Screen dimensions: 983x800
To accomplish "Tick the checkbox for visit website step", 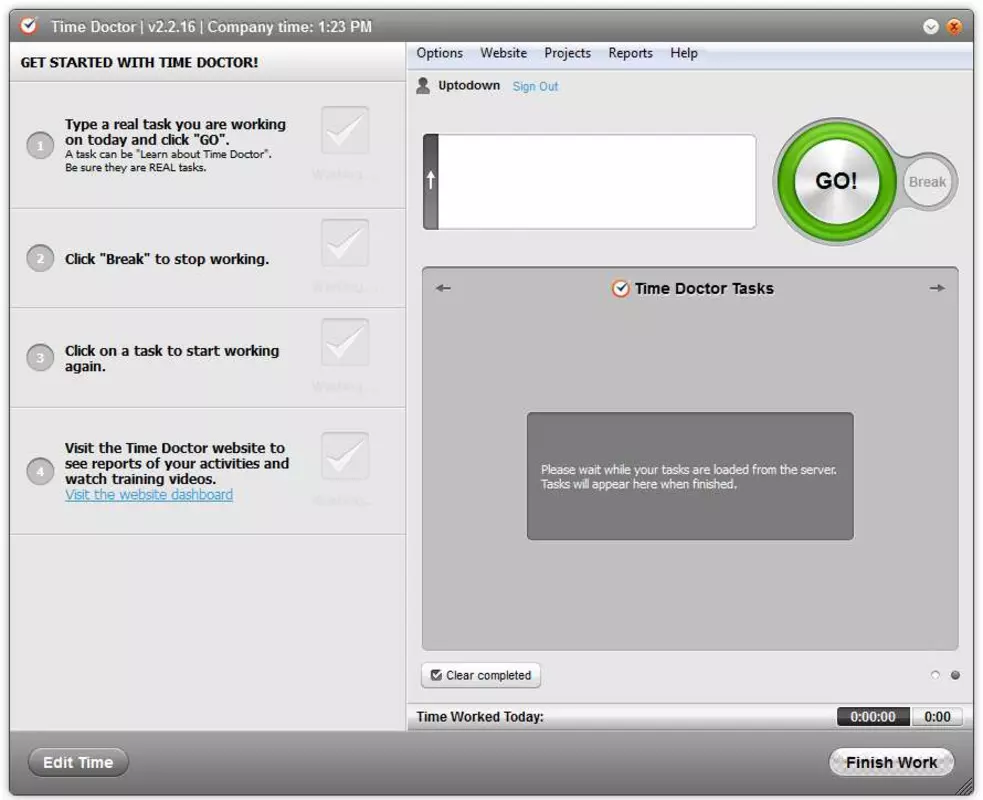I will [345, 456].
